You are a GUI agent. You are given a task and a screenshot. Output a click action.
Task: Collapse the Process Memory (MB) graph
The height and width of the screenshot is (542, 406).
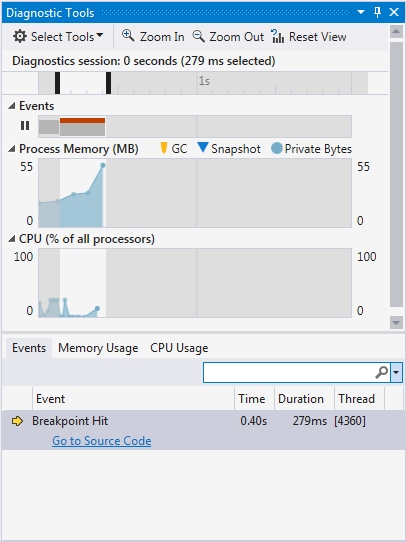click(12, 149)
